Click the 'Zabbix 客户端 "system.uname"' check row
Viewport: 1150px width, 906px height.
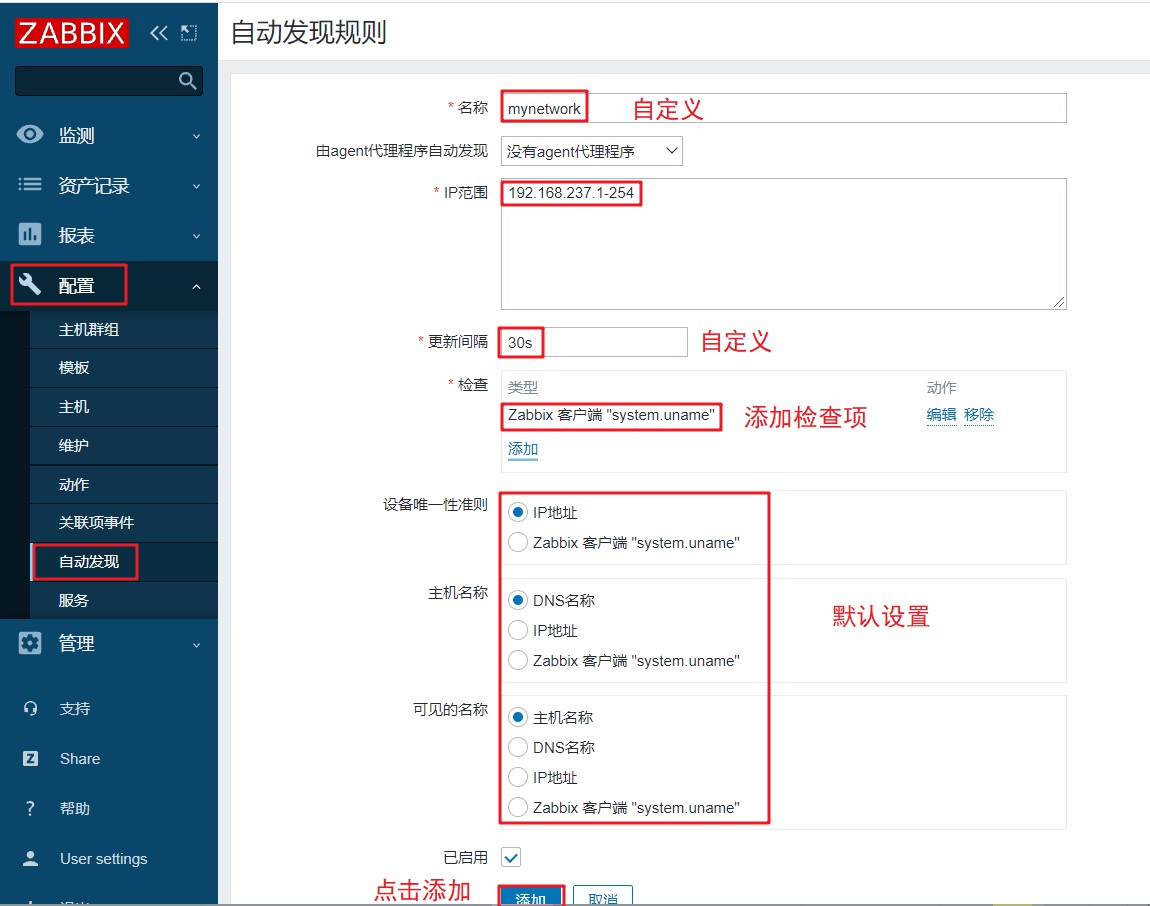pos(611,415)
